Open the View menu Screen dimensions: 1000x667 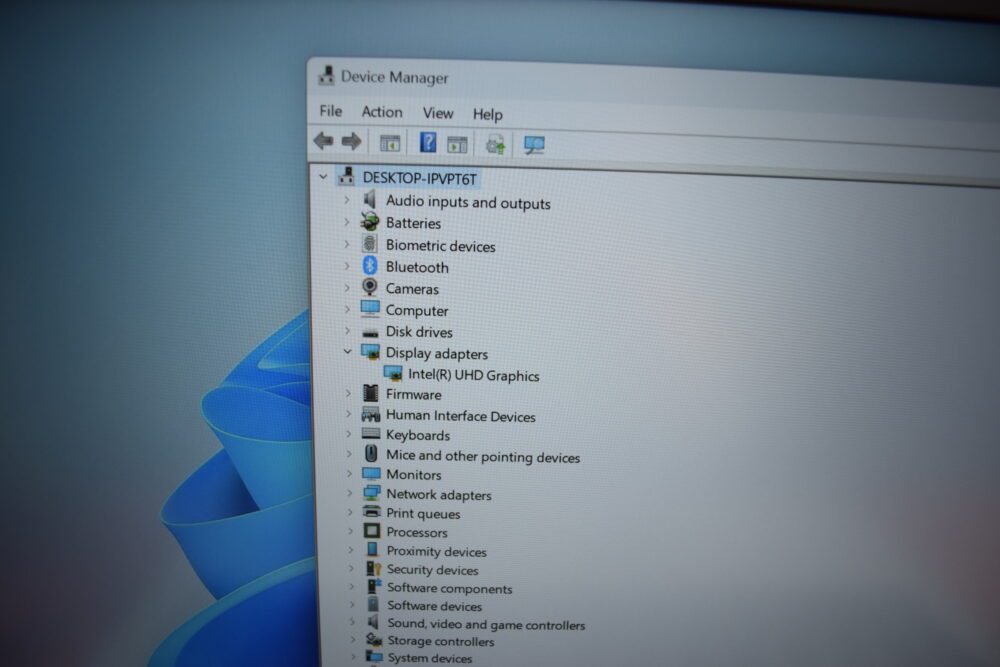click(x=438, y=114)
